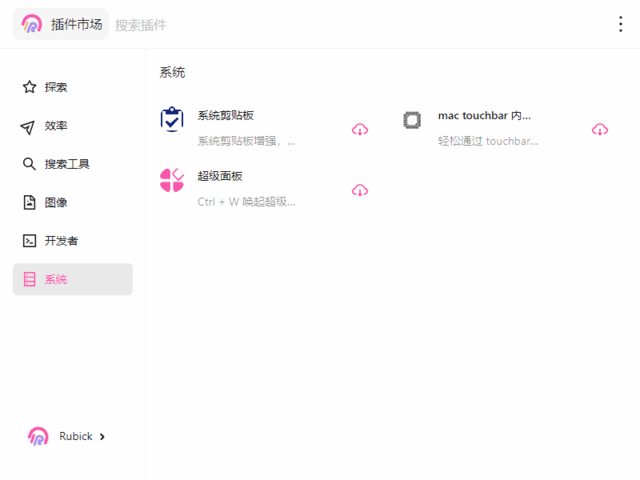
Task: Click the mac touchbar chip icon
Action: [412, 120]
